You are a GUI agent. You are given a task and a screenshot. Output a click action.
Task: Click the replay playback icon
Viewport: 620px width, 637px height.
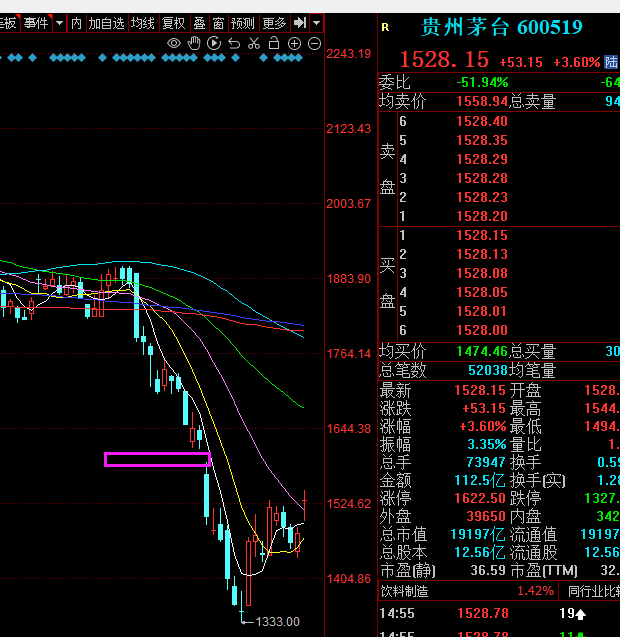click(214, 43)
